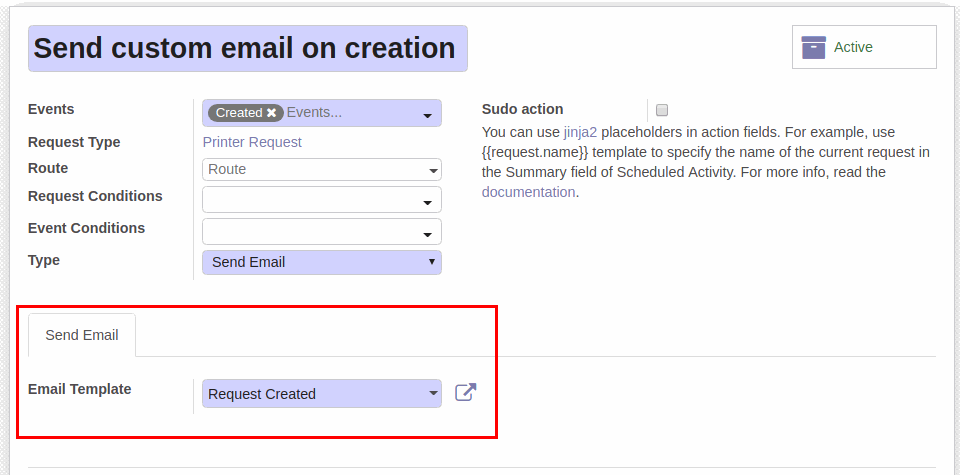Click the Type field label
The image size is (960, 475).
44,260
